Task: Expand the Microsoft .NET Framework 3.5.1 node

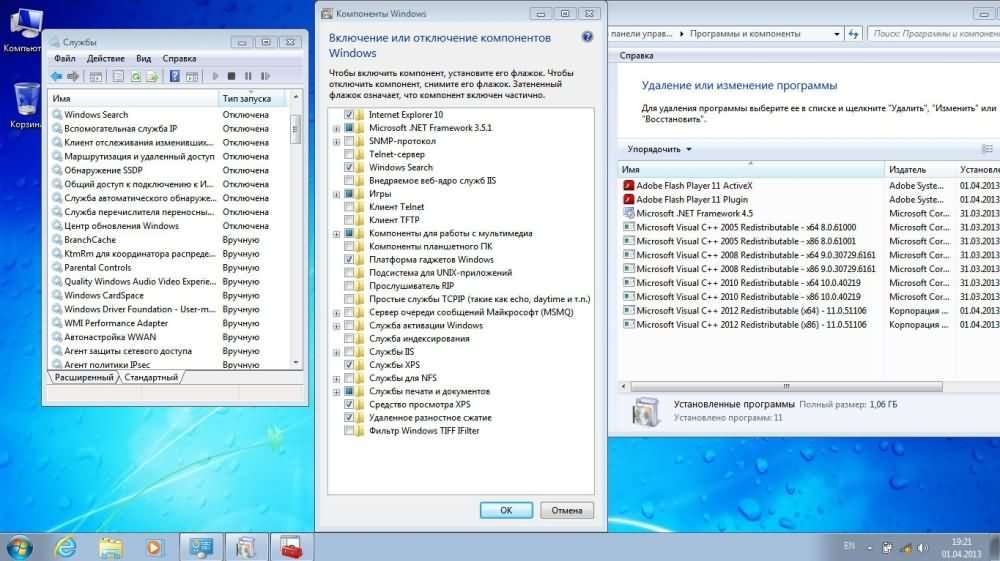Action: pos(336,128)
